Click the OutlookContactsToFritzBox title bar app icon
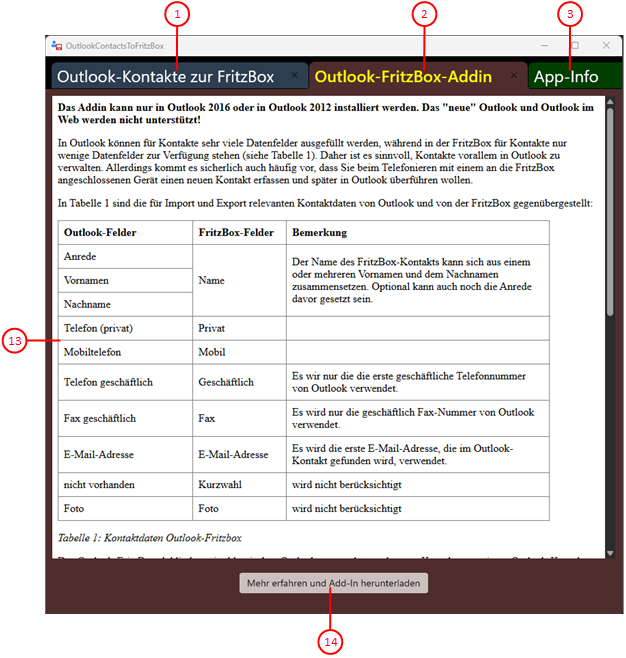 [56, 46]
